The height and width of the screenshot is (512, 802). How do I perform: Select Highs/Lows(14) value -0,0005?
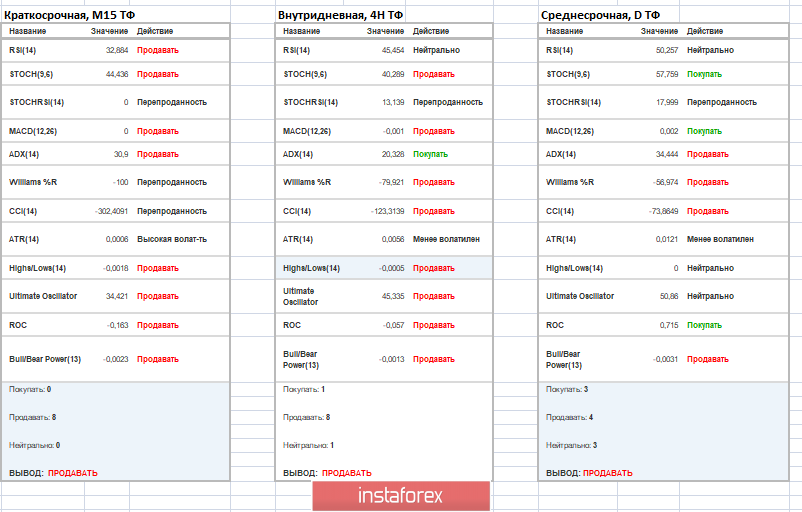(x=391, y=268)
